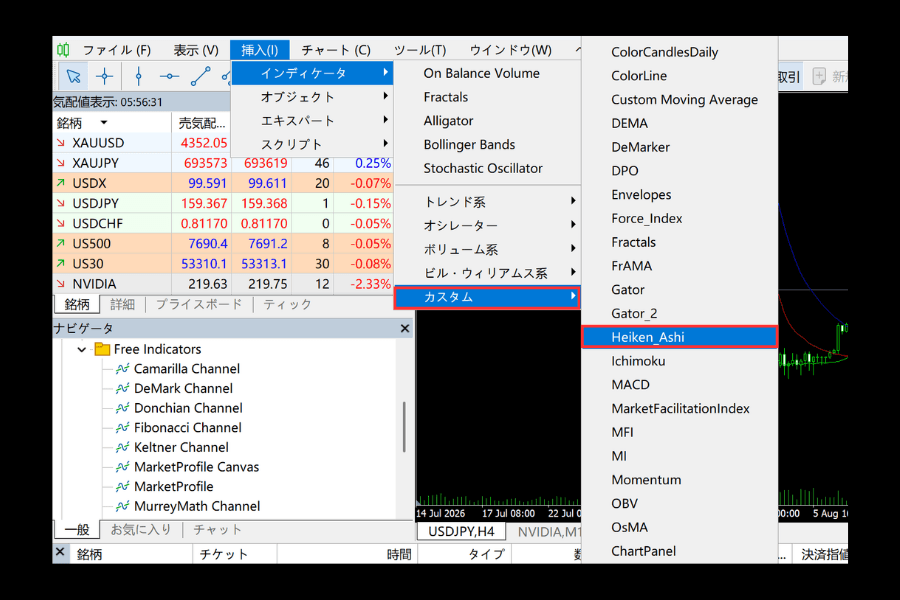The width and height of the screenshot is (900, 600).
Task: Open the 挿入(I) menu
Action: point(259,51)
